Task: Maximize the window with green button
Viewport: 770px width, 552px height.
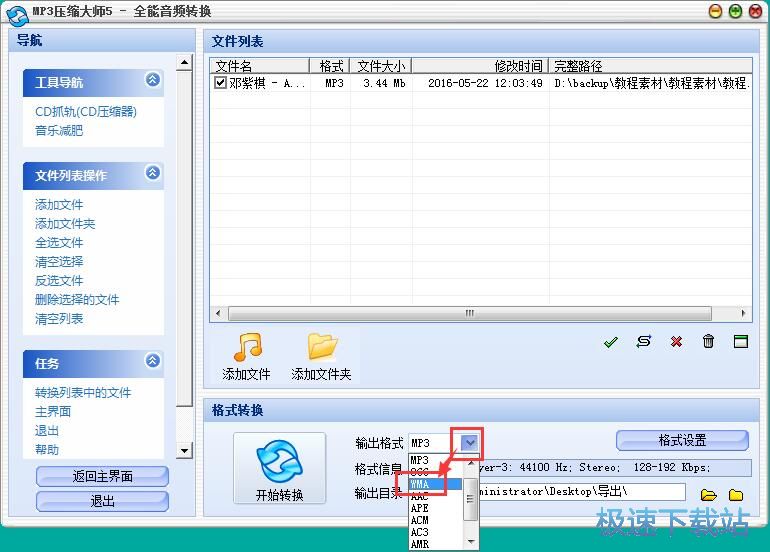Action: pyautogui.click(x=735, y=11)
